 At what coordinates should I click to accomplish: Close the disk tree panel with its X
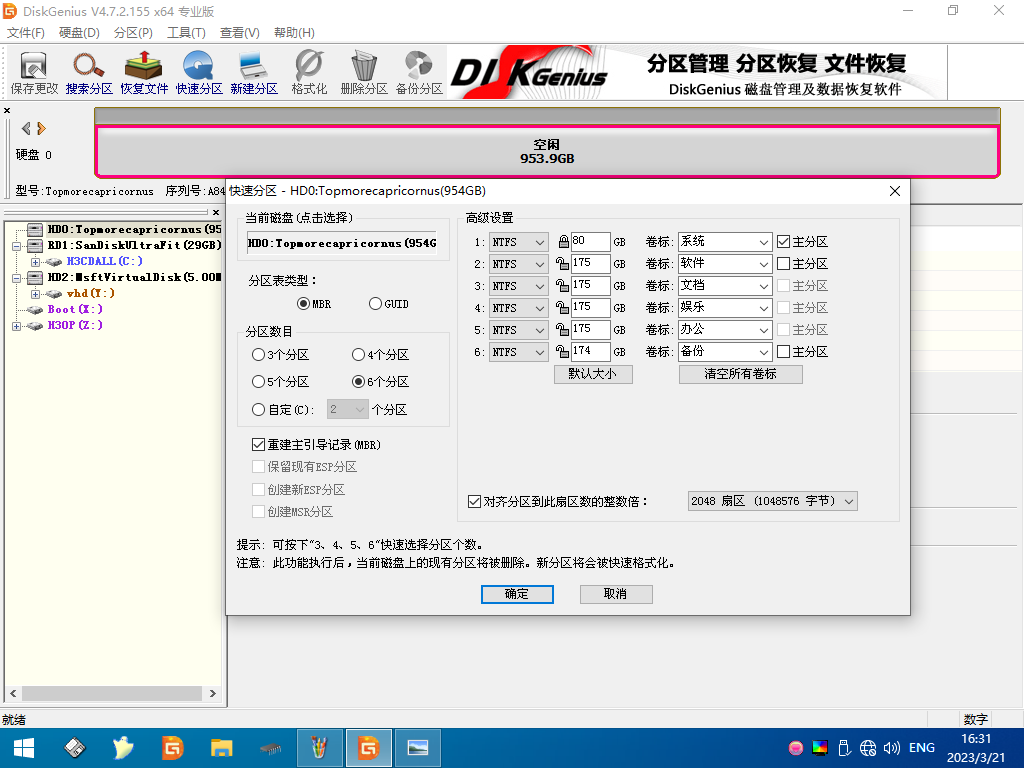(x=216, y=212)
